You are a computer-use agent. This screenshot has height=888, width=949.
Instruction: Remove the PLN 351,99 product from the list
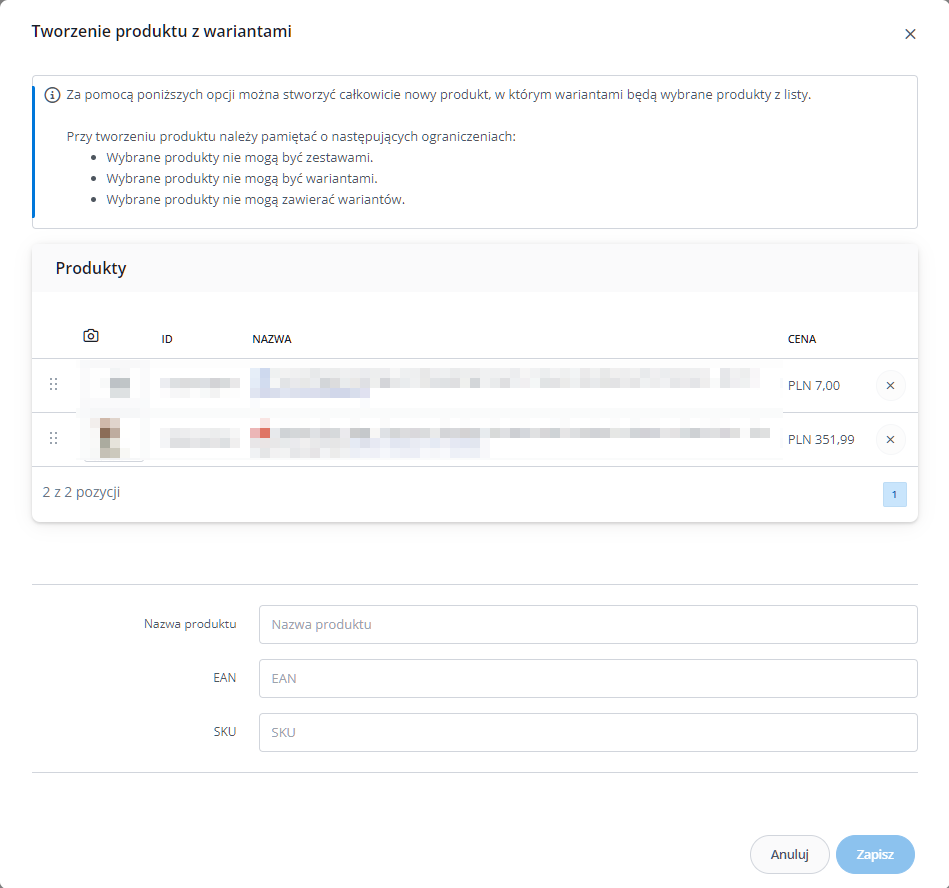(890, 439)
